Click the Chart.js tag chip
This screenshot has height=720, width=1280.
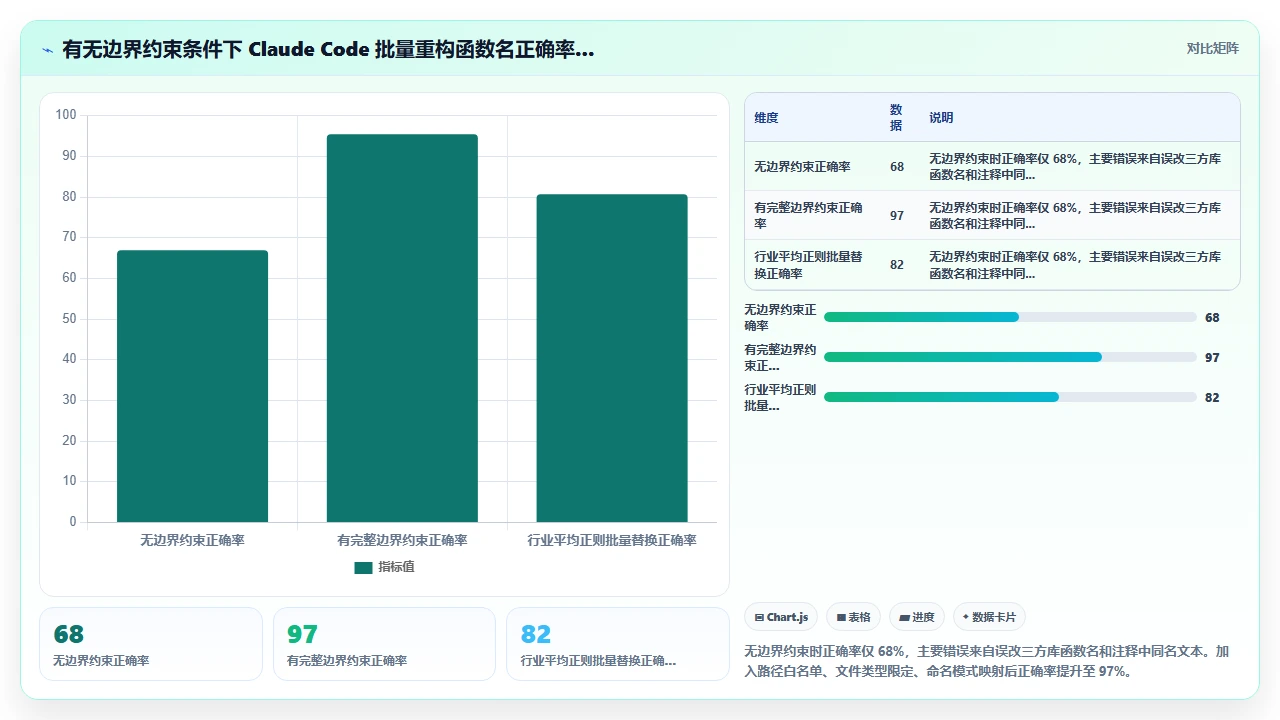[783, 617]
